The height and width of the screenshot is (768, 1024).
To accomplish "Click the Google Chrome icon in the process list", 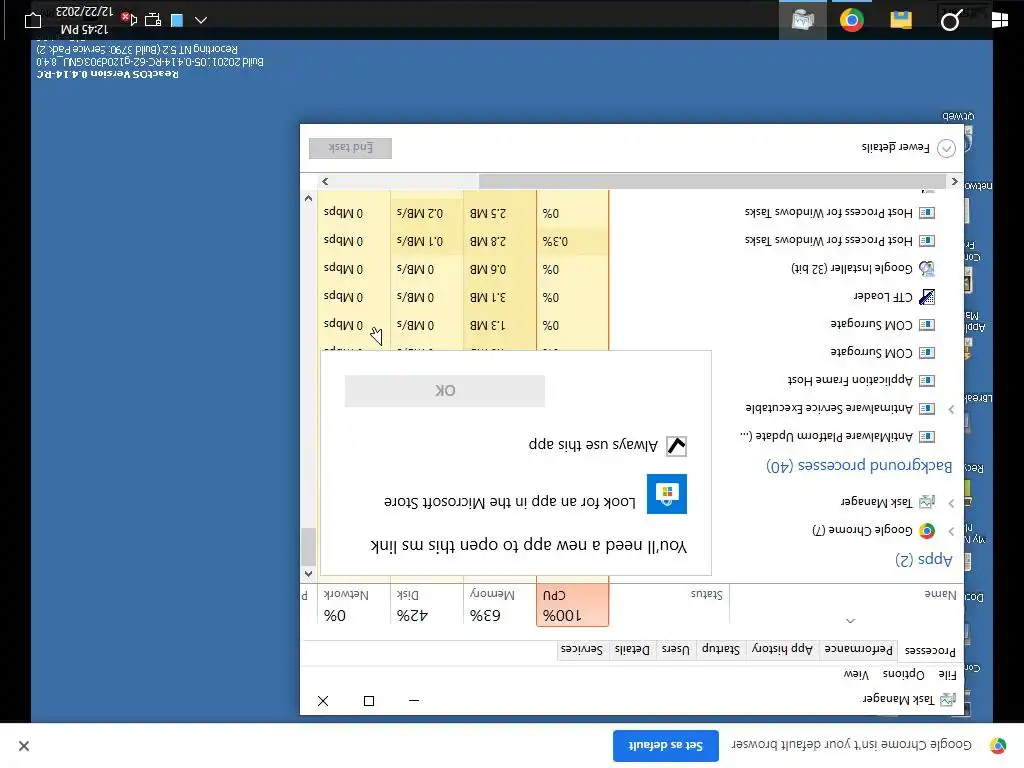I will [x=927, y=530].
